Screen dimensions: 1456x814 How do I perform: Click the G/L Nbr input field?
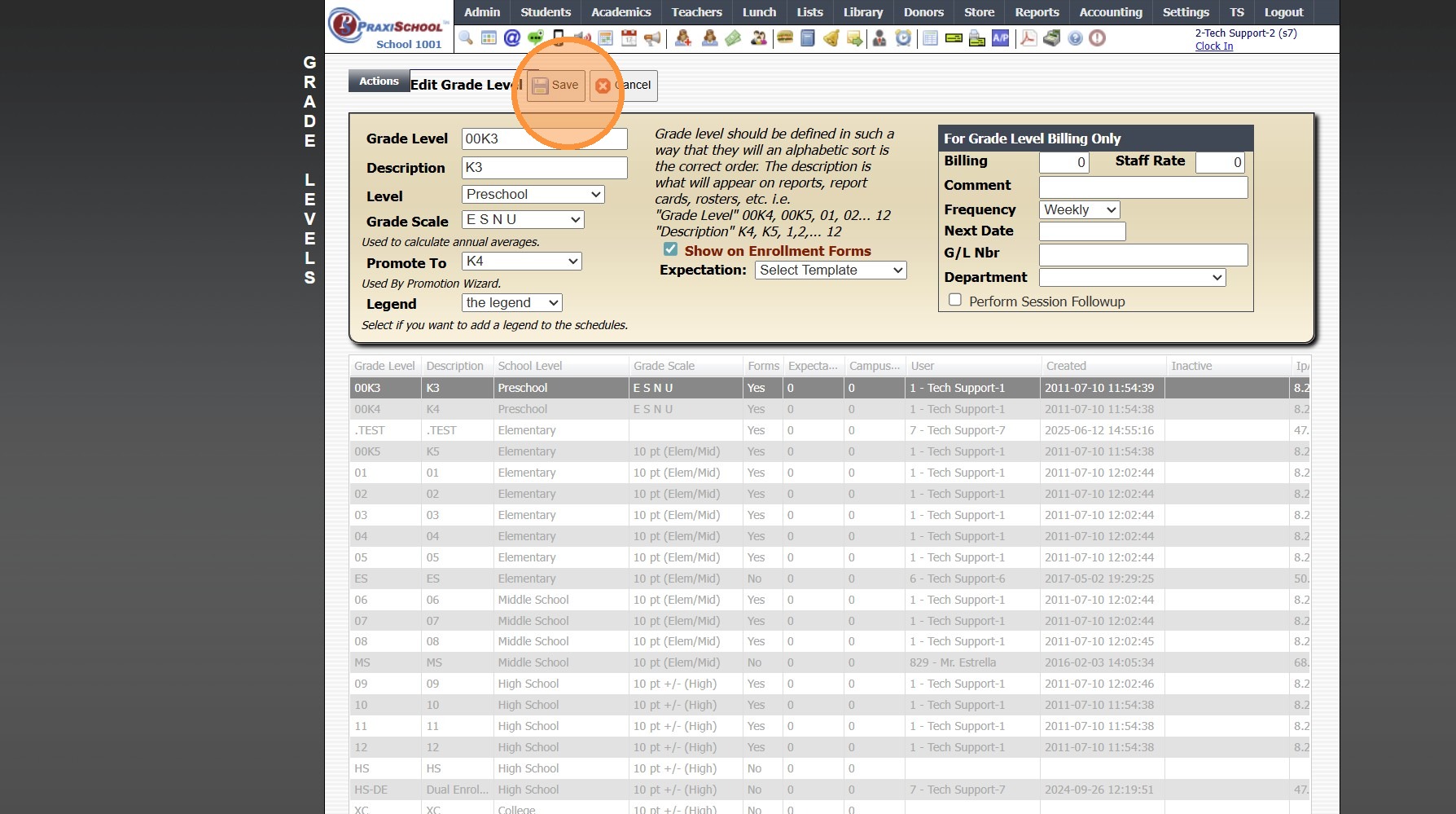tap(1143, 255)
